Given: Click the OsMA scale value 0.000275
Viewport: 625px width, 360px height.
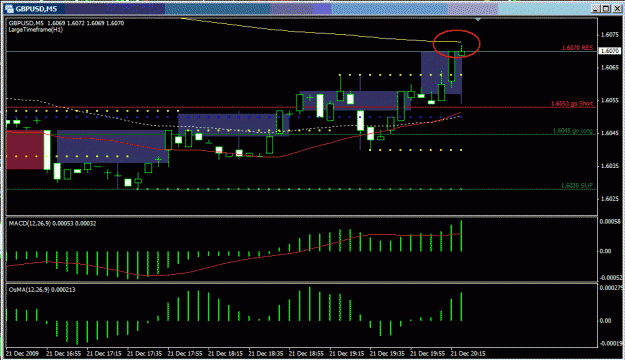Looking at the screenshot, I should [x=611, y=287].
